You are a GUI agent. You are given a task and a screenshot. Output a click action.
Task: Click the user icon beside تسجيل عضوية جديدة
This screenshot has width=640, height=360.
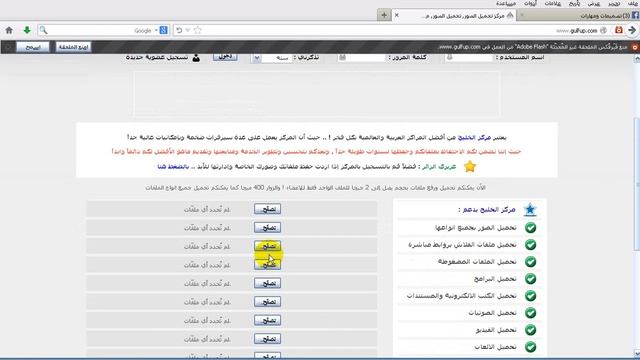(x=196, y=58)
